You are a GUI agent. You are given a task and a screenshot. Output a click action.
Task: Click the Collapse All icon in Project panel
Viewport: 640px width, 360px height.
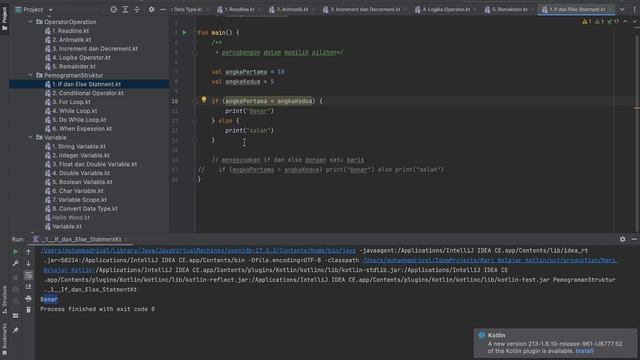[x=137, y=9]
